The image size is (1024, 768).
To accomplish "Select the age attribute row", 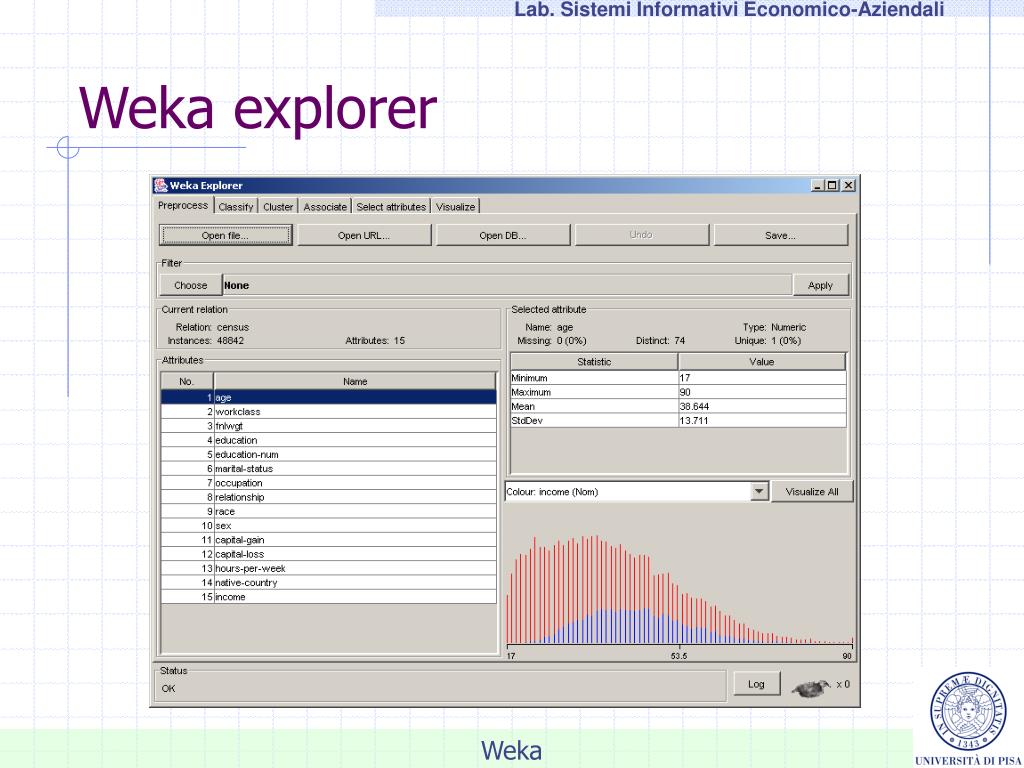I will [x=328, y=397].
